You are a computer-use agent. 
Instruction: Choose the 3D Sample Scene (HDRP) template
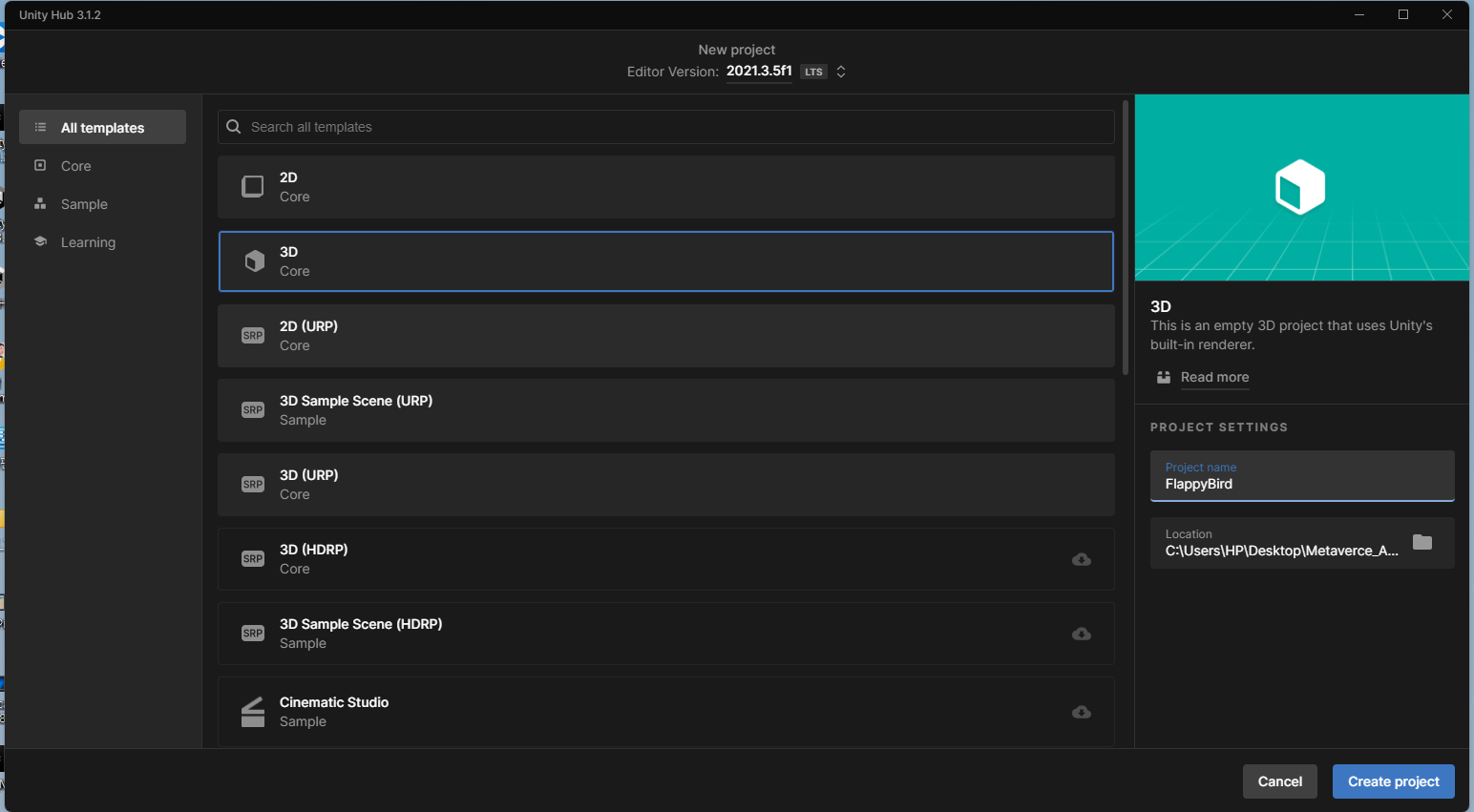tap(666, 634)
